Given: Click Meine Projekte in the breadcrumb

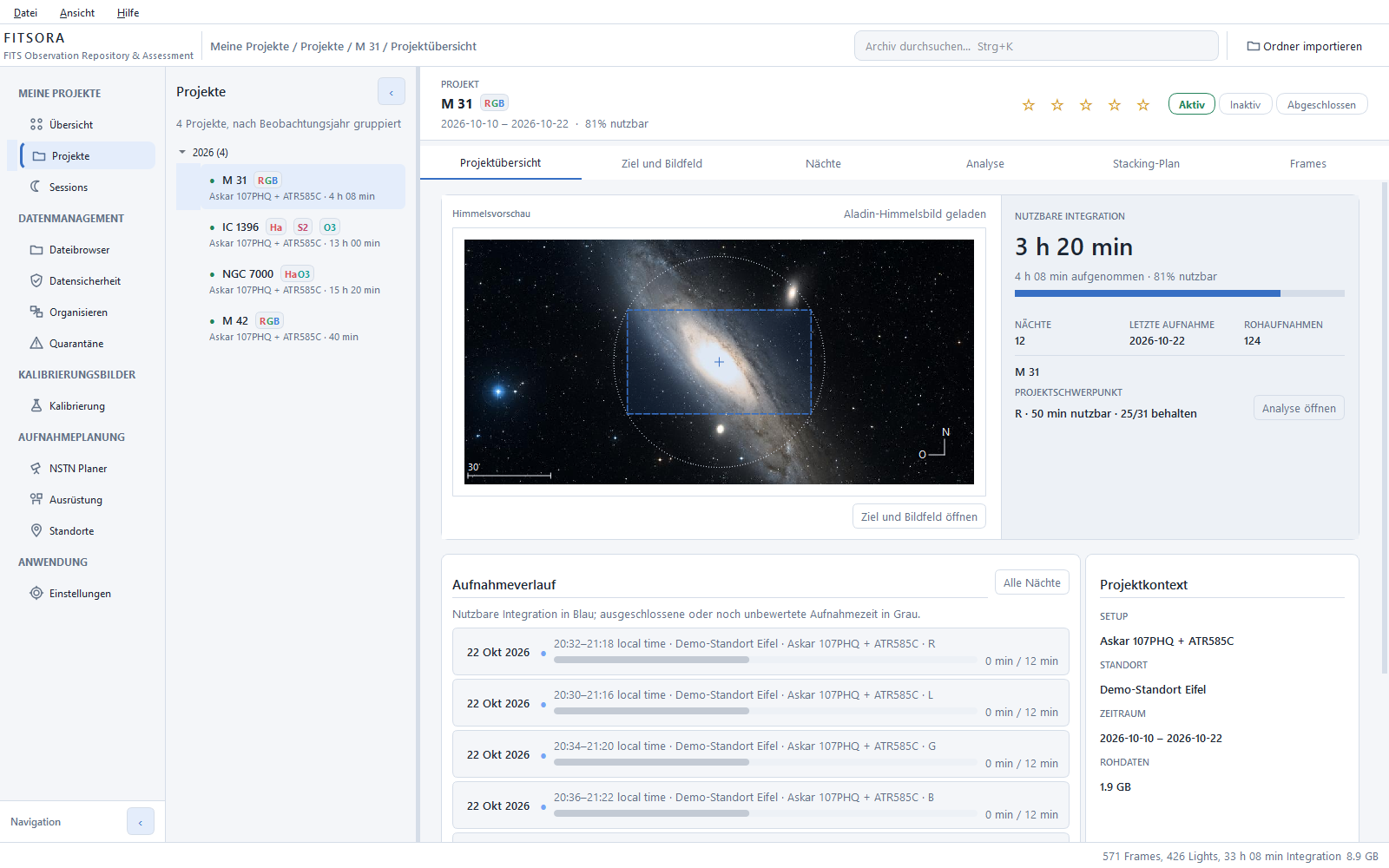Looking at the screenshot, I should pos(249,46).
